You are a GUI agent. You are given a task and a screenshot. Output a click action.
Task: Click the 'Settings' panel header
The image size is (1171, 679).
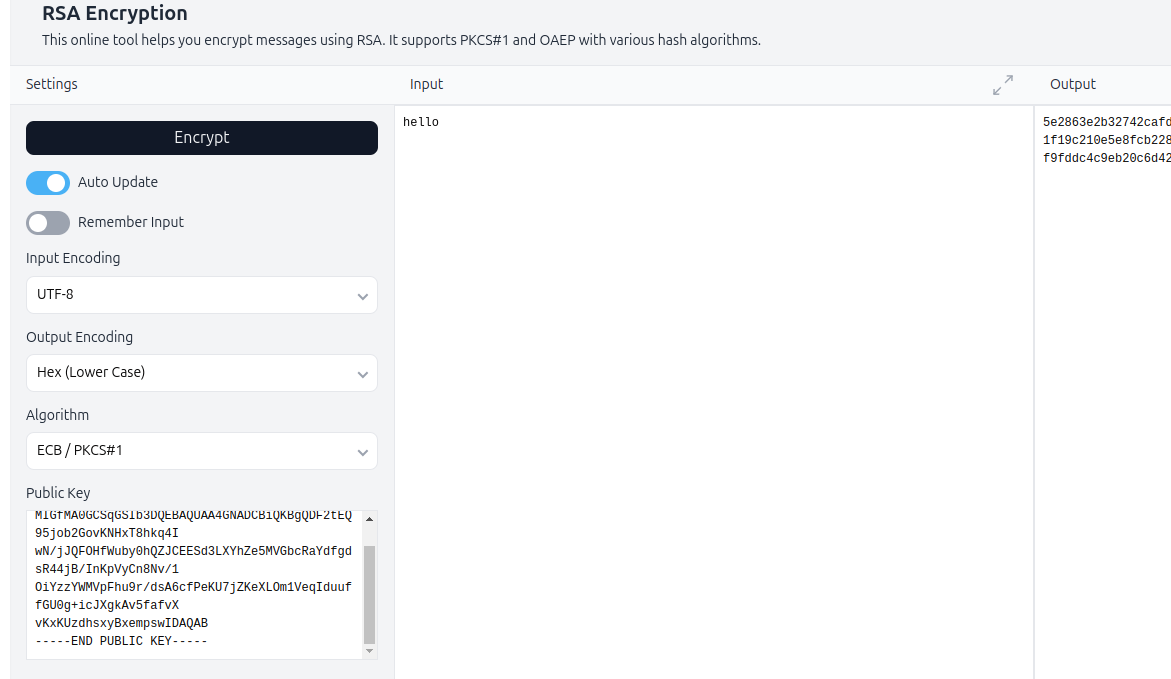[52, 84]
